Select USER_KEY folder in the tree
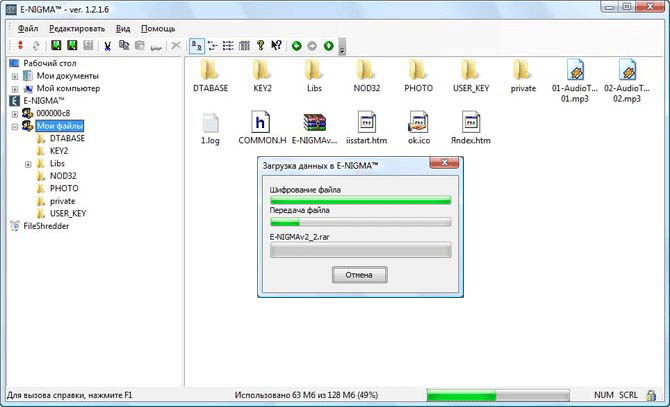 [68, 214]
